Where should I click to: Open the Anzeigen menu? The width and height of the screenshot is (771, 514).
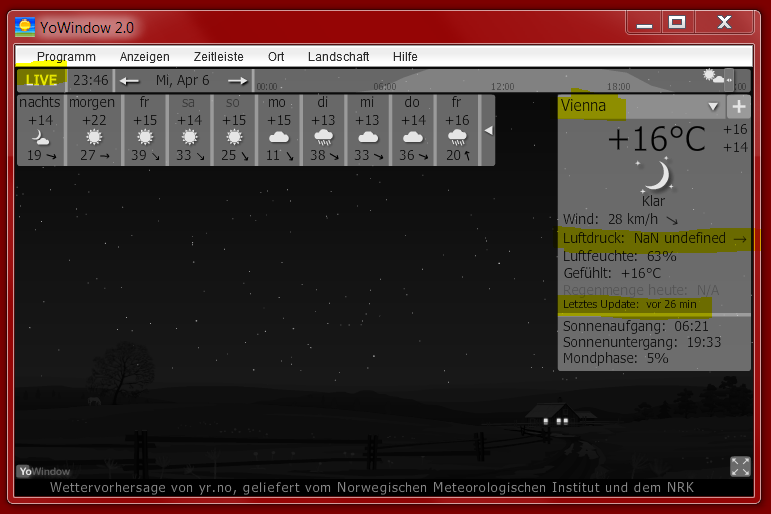click(145, 57)
